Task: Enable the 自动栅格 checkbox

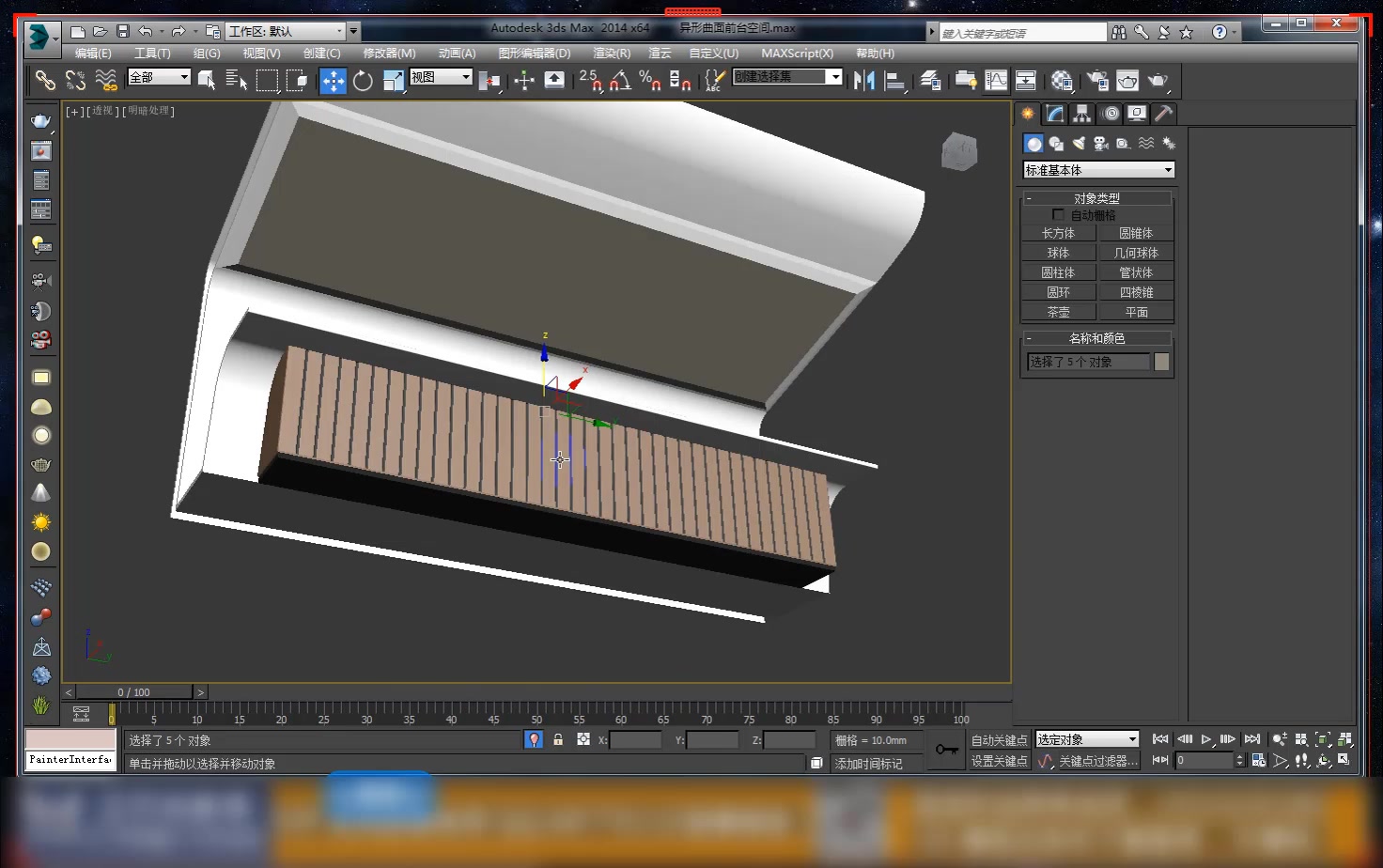Action: [x=1058, y=214]
